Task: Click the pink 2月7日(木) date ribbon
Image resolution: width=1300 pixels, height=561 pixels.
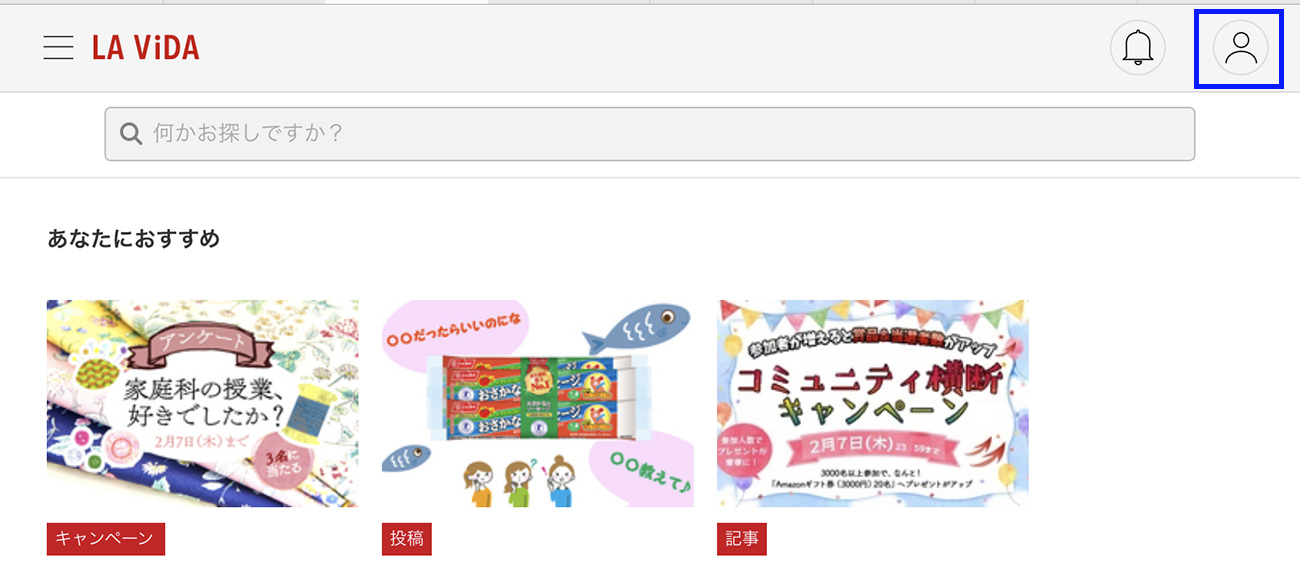Action: [873, 445]
